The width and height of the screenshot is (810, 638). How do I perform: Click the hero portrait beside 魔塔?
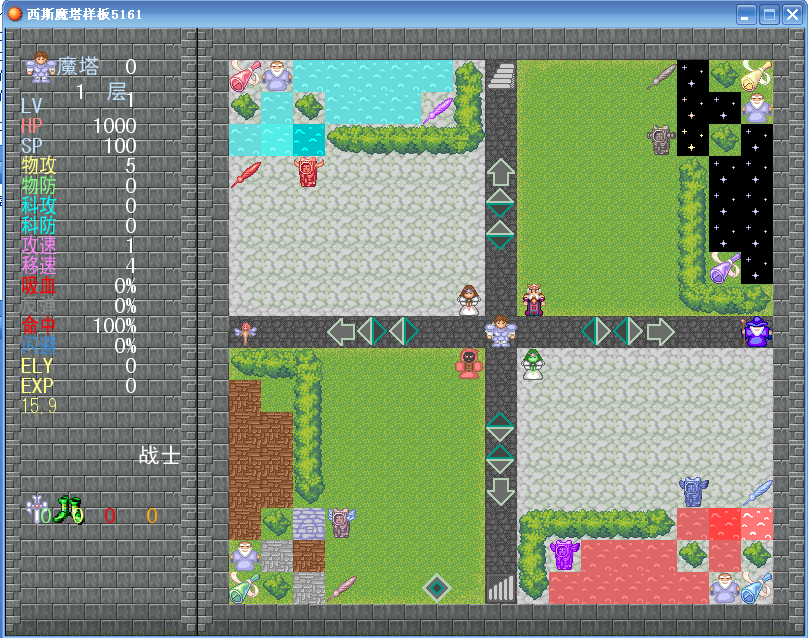(41, 67)
